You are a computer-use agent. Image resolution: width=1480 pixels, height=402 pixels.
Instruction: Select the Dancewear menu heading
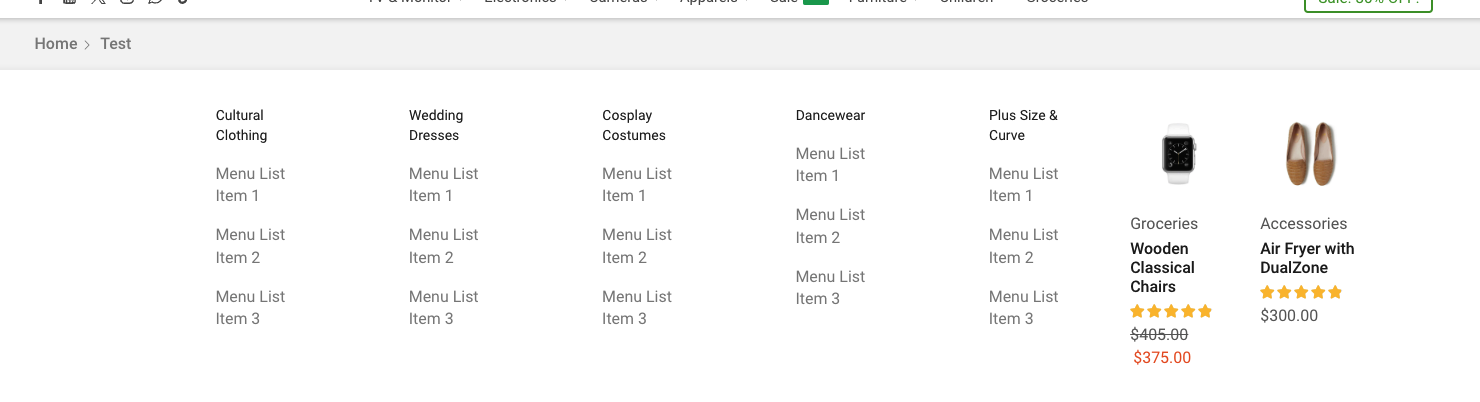tap(830, 115)
